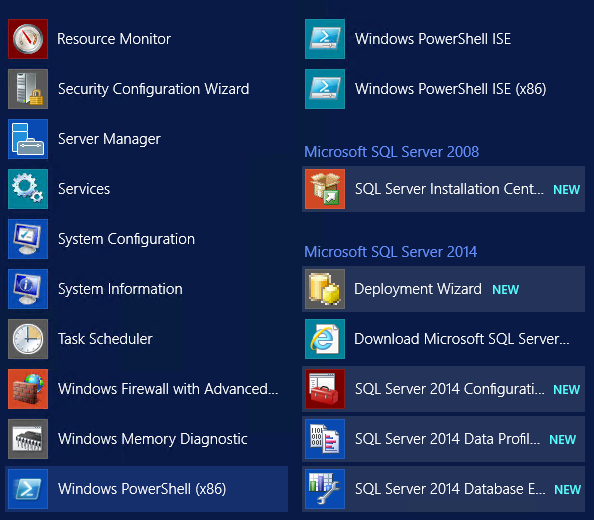Click the Windows PowerShell ISE label

(x=433, y=39)
